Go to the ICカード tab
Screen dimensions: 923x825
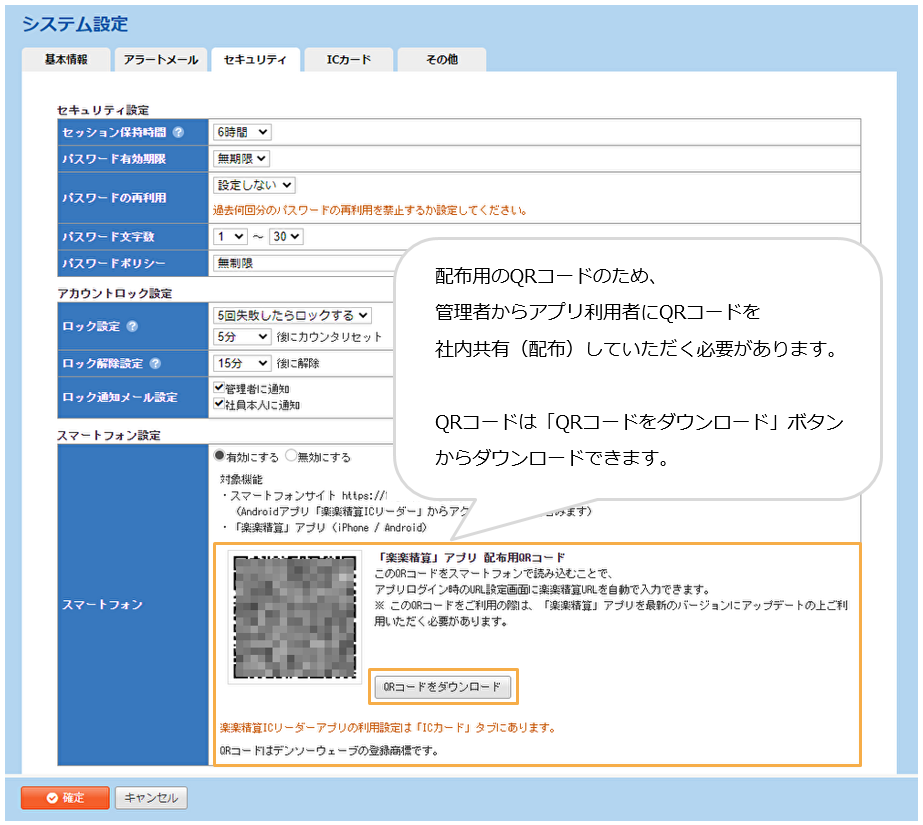tap(348, 60)
